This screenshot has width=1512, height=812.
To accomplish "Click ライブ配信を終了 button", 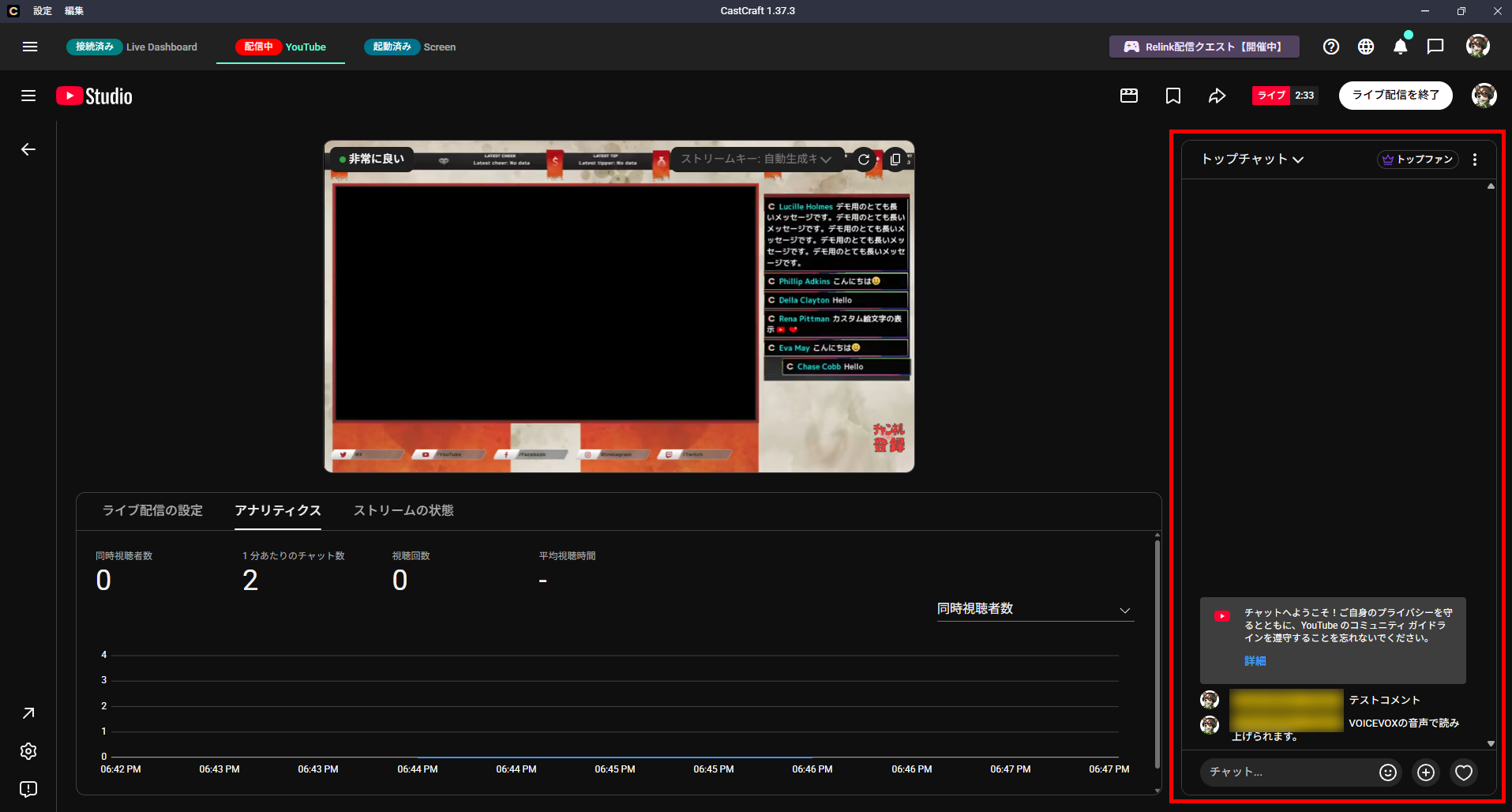I will point(1396,95).
